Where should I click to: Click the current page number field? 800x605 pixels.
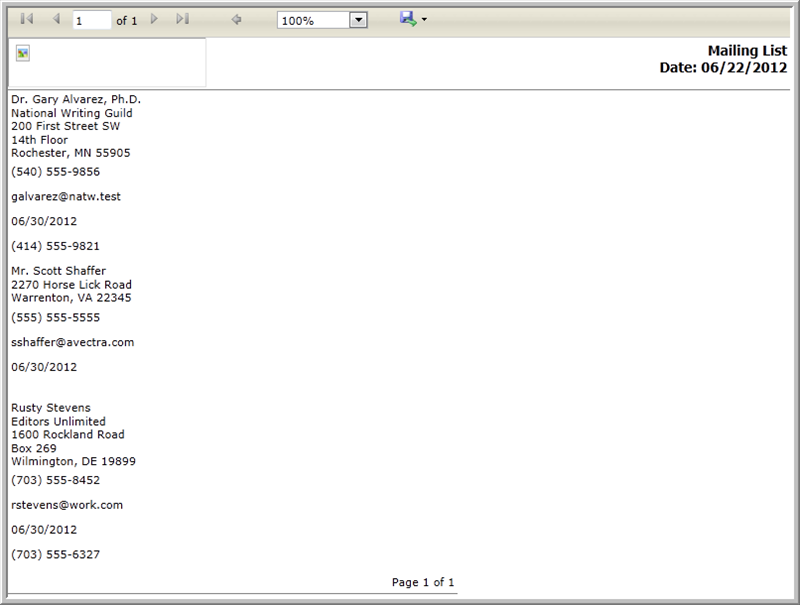point(92,20)
